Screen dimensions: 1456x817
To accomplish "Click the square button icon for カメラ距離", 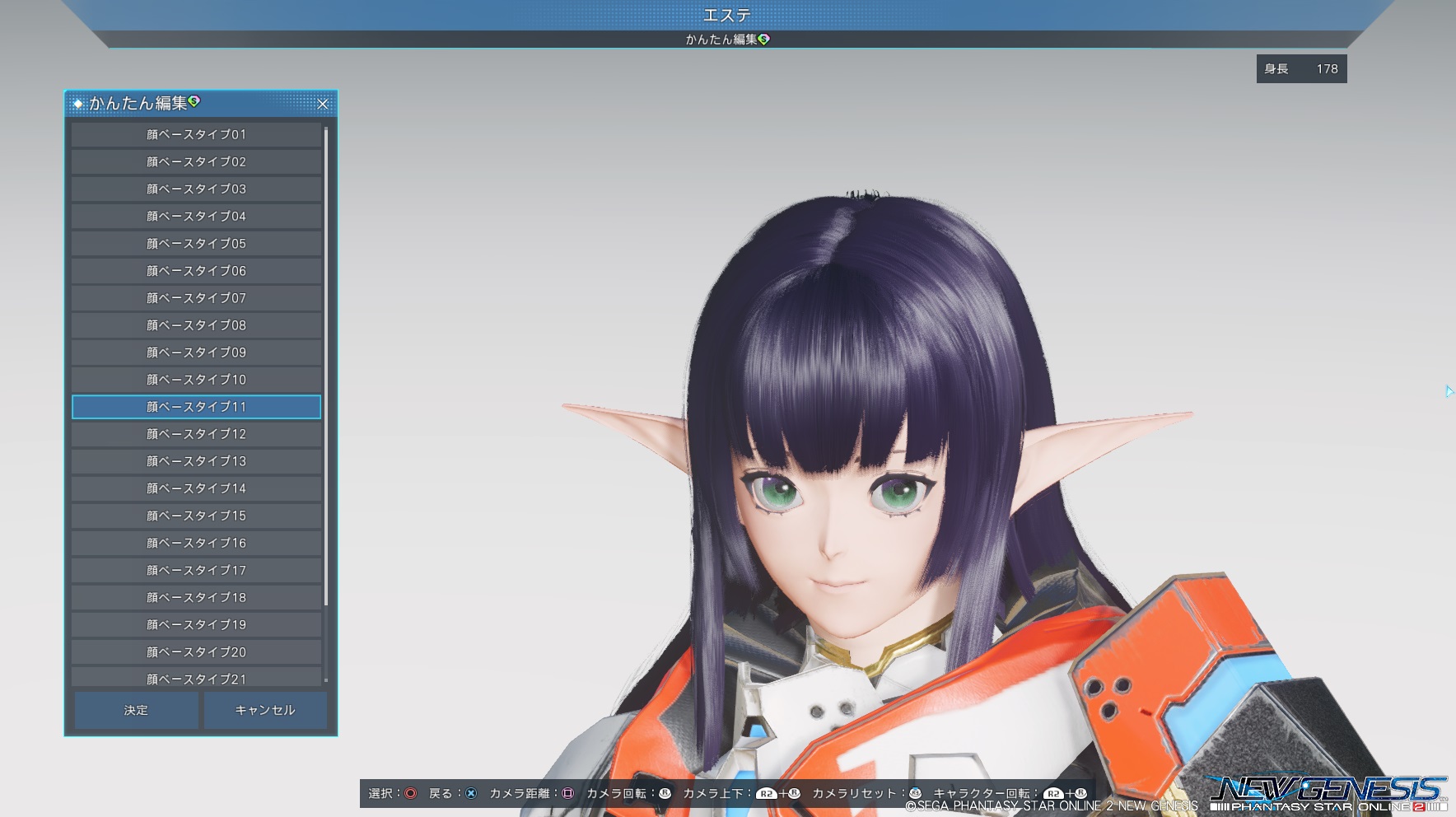I will point(567,793).
